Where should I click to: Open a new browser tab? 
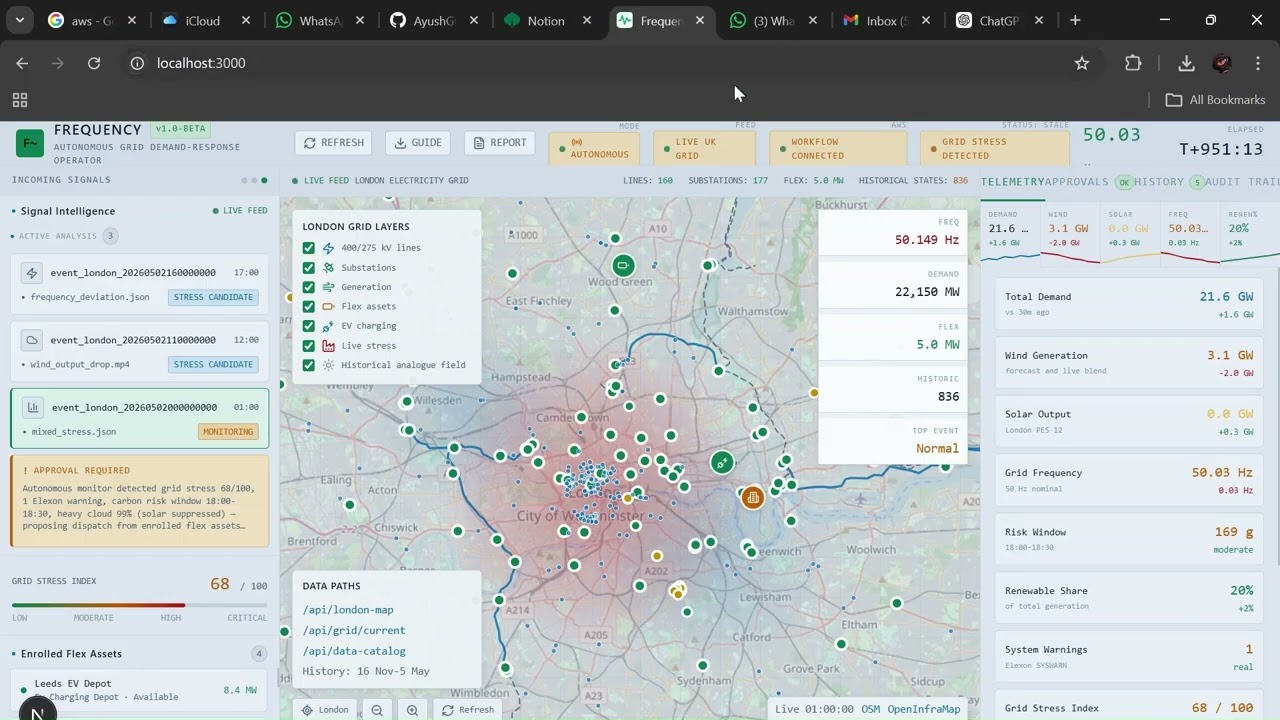(1075, 20)
